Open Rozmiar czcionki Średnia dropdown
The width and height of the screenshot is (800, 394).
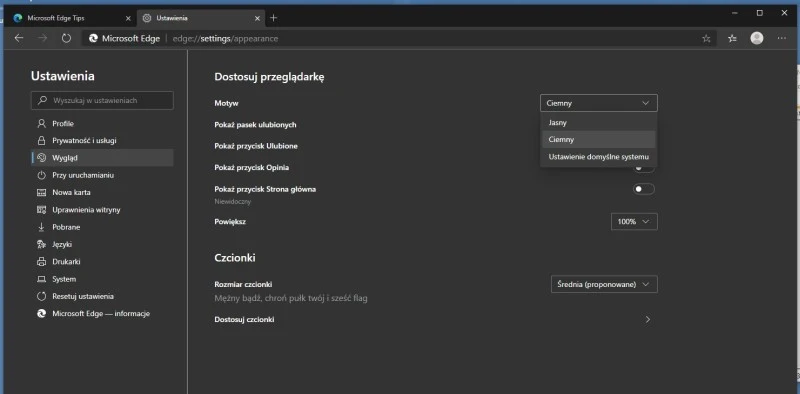[604, 284]
